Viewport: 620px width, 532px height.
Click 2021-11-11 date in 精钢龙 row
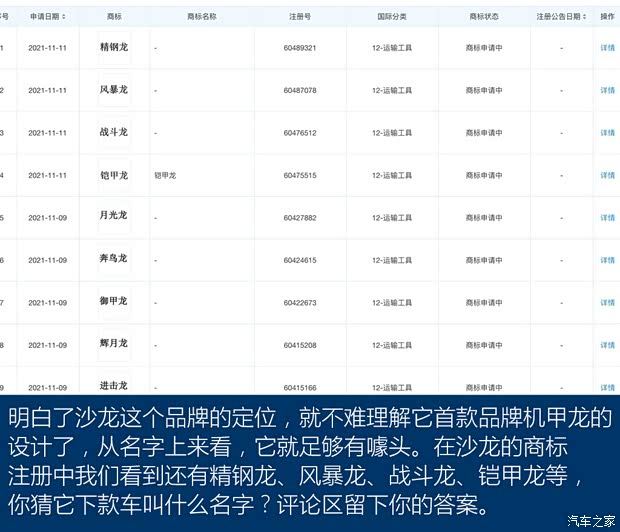(x=47, y=48)
